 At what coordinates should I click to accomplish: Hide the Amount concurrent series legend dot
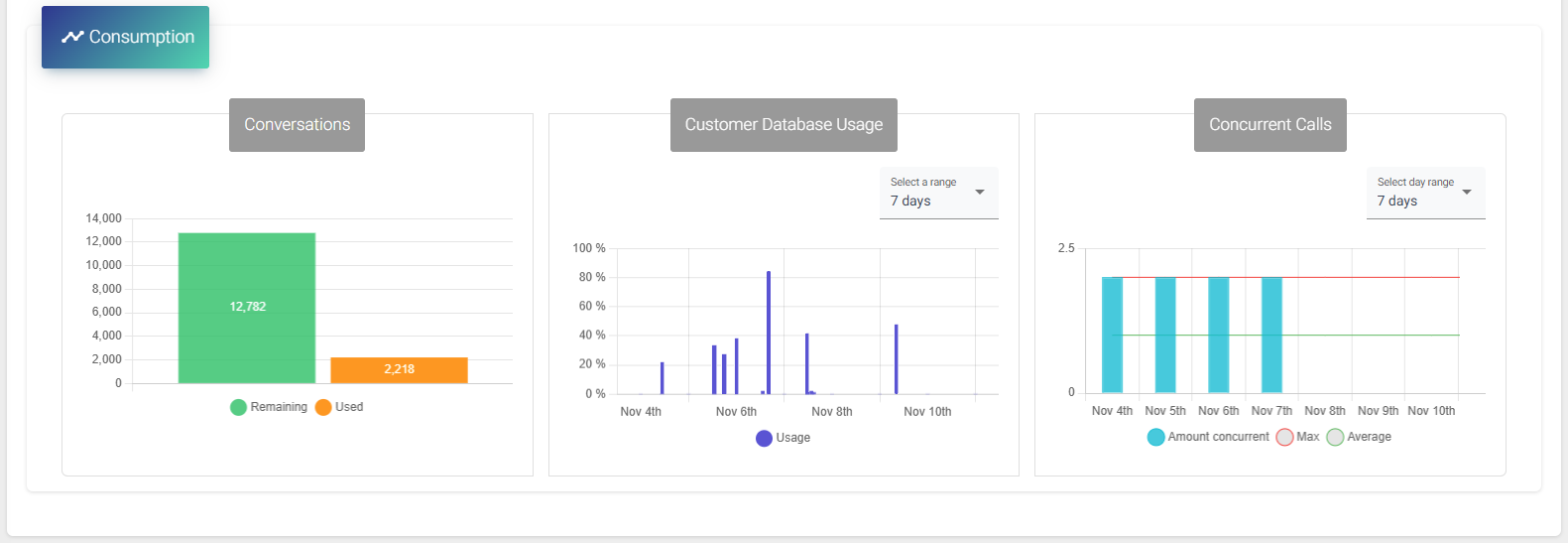(1155, 437)
